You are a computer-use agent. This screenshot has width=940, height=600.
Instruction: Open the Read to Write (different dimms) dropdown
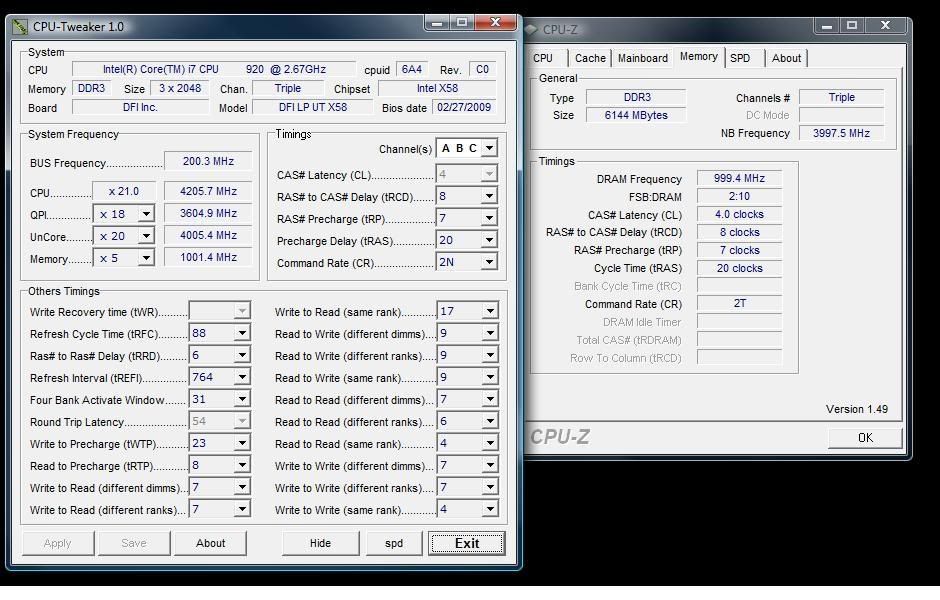pyautogui.click(x=490, y=333)
